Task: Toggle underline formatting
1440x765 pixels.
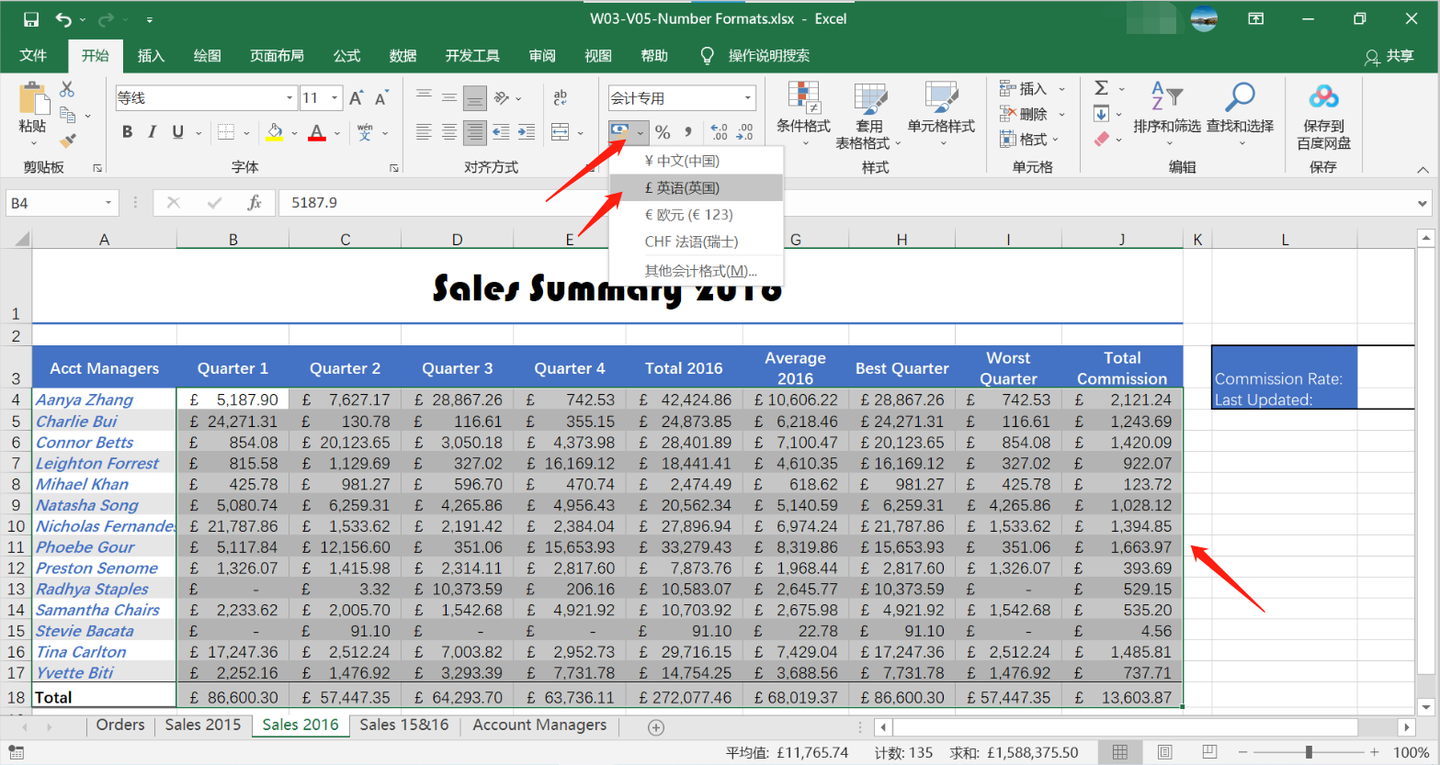Action: pos(177,132)
